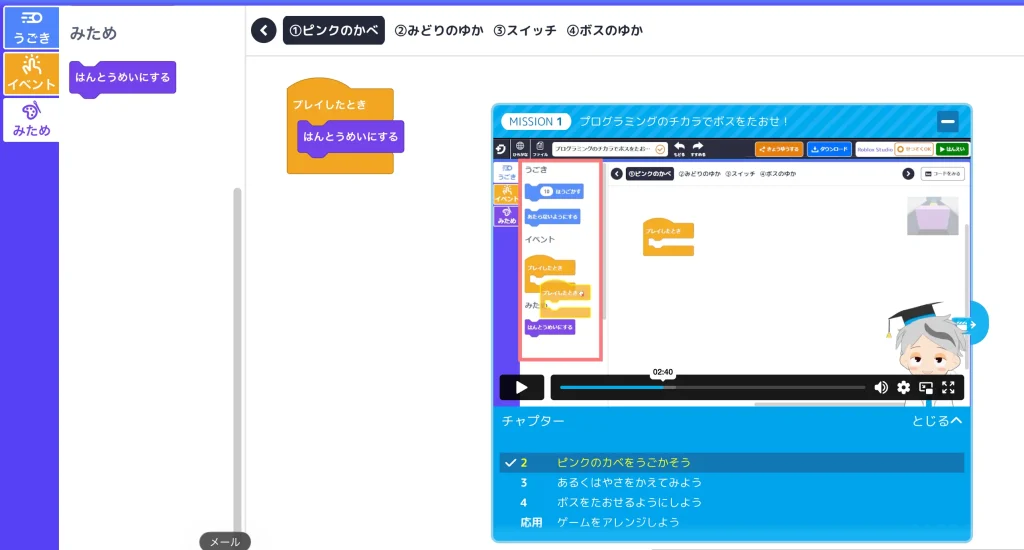Enable picture-in-picture mode
The height and width of the screenshot is (550, 1024).
(926, 387)
